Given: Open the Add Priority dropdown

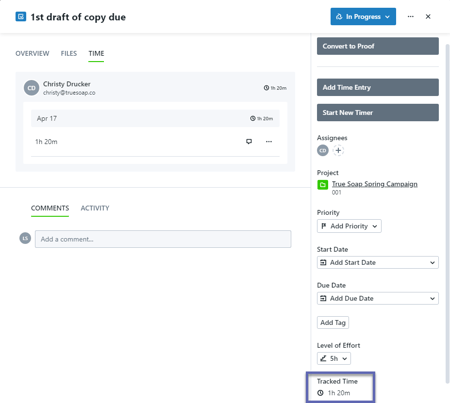Looking at the screenshot, I should coord(349,226).
